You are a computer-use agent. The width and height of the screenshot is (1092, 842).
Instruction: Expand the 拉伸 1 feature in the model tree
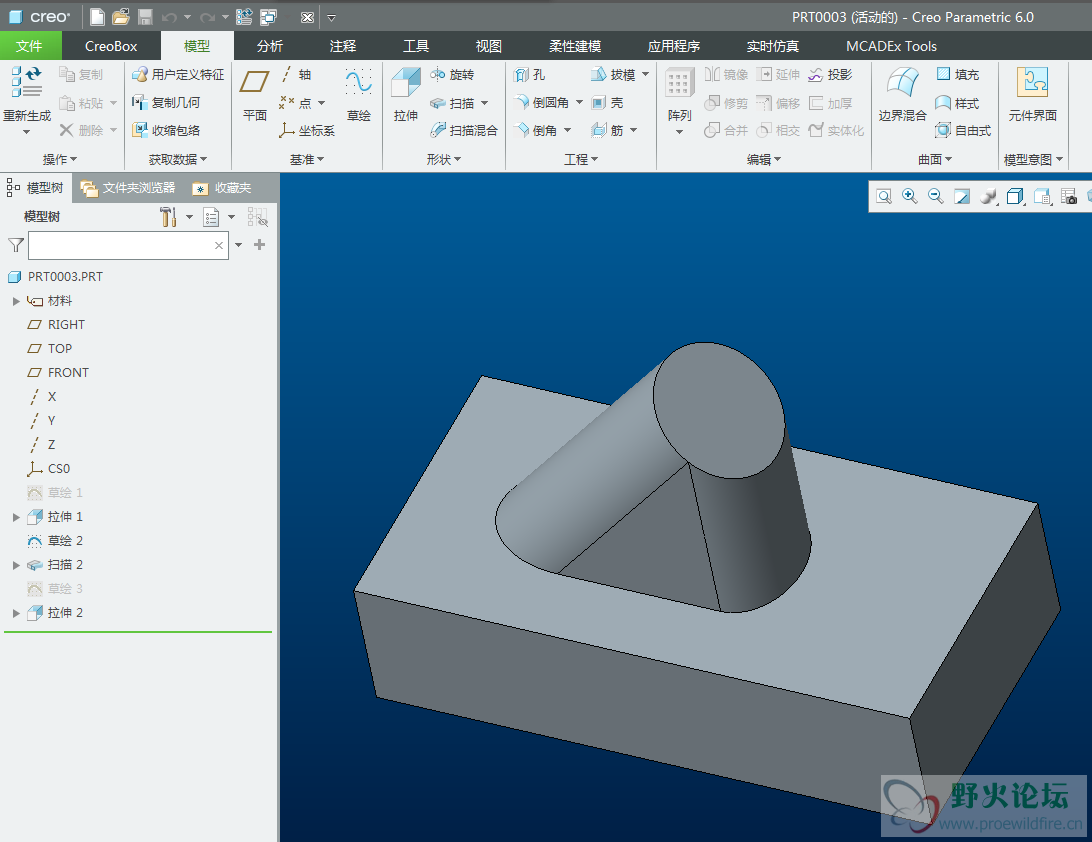(16, 517)
